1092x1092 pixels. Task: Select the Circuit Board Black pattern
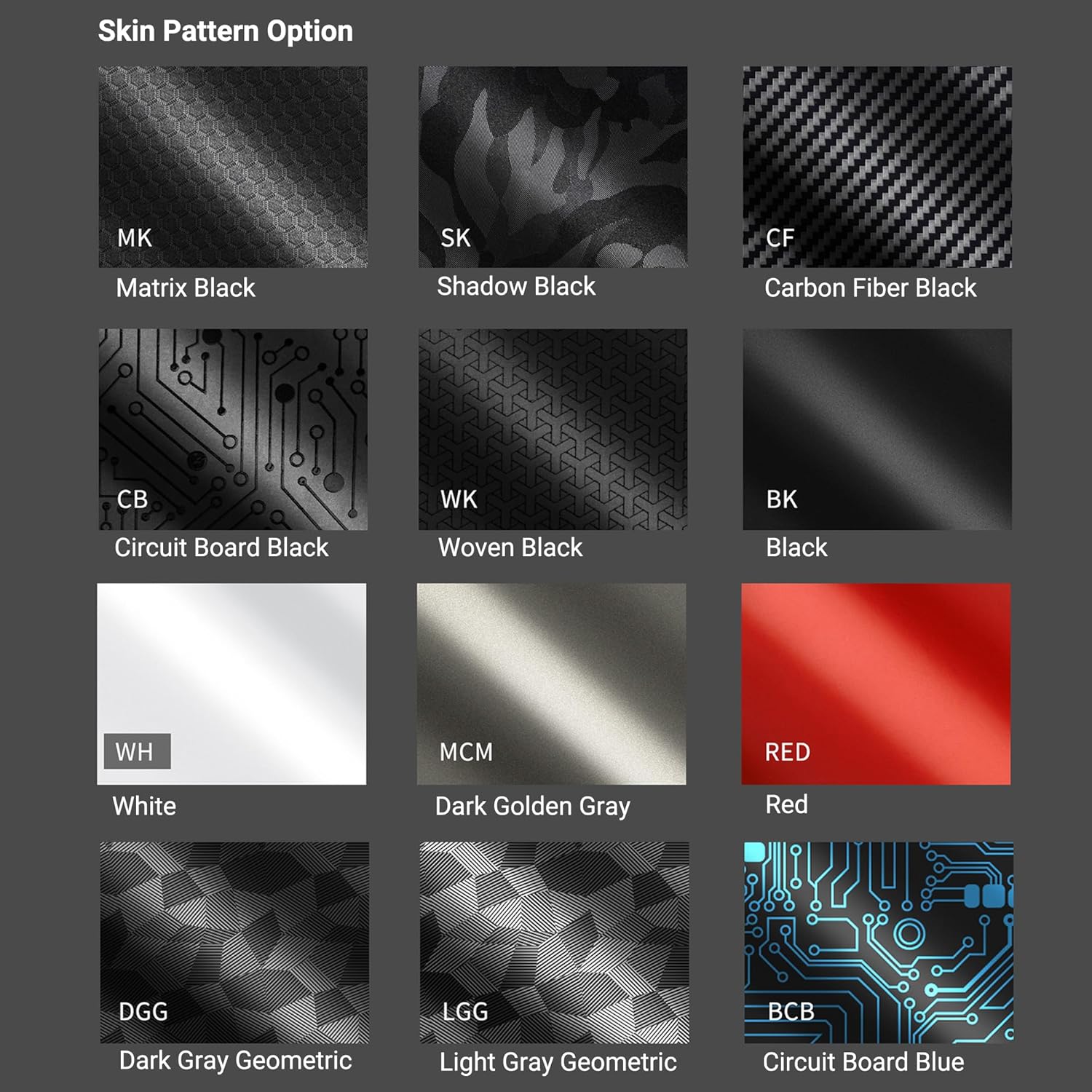(233, 429)
